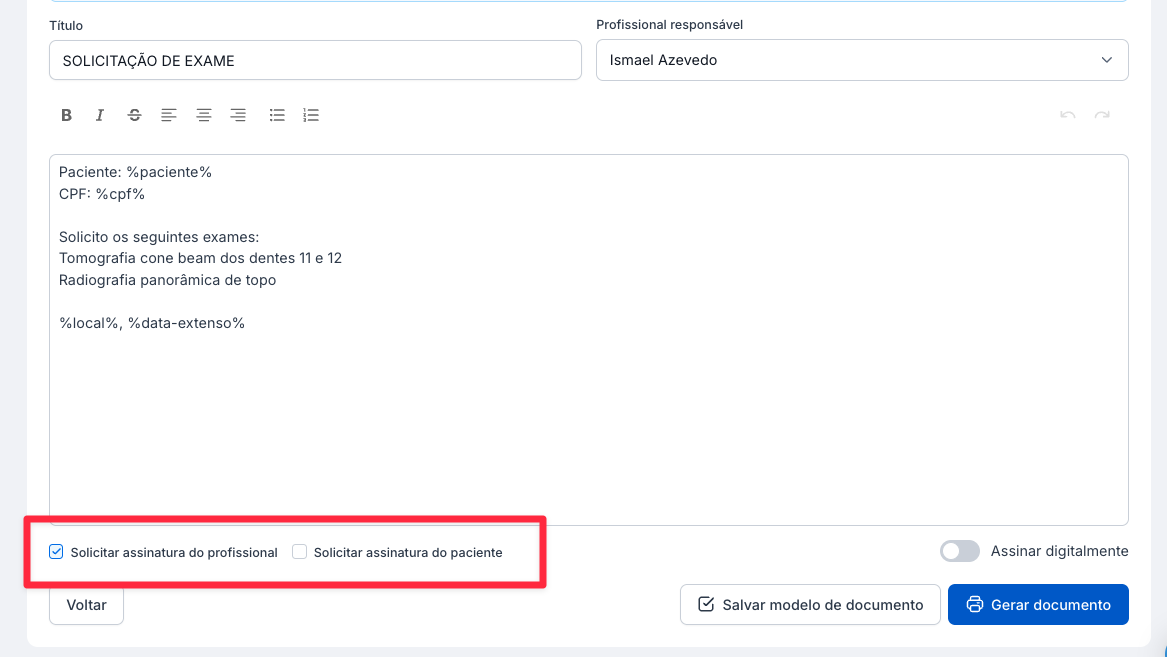This screenshot has width=1167, height=657.
Task: Toggle bold formatting in the editor toolbar
Action: (66, 115)
